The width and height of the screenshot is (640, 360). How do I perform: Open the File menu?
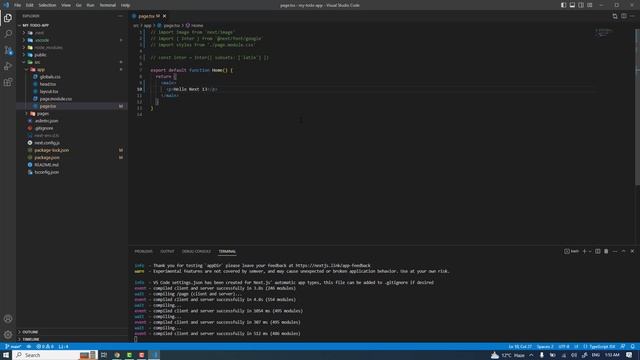[x=18, y=5]
